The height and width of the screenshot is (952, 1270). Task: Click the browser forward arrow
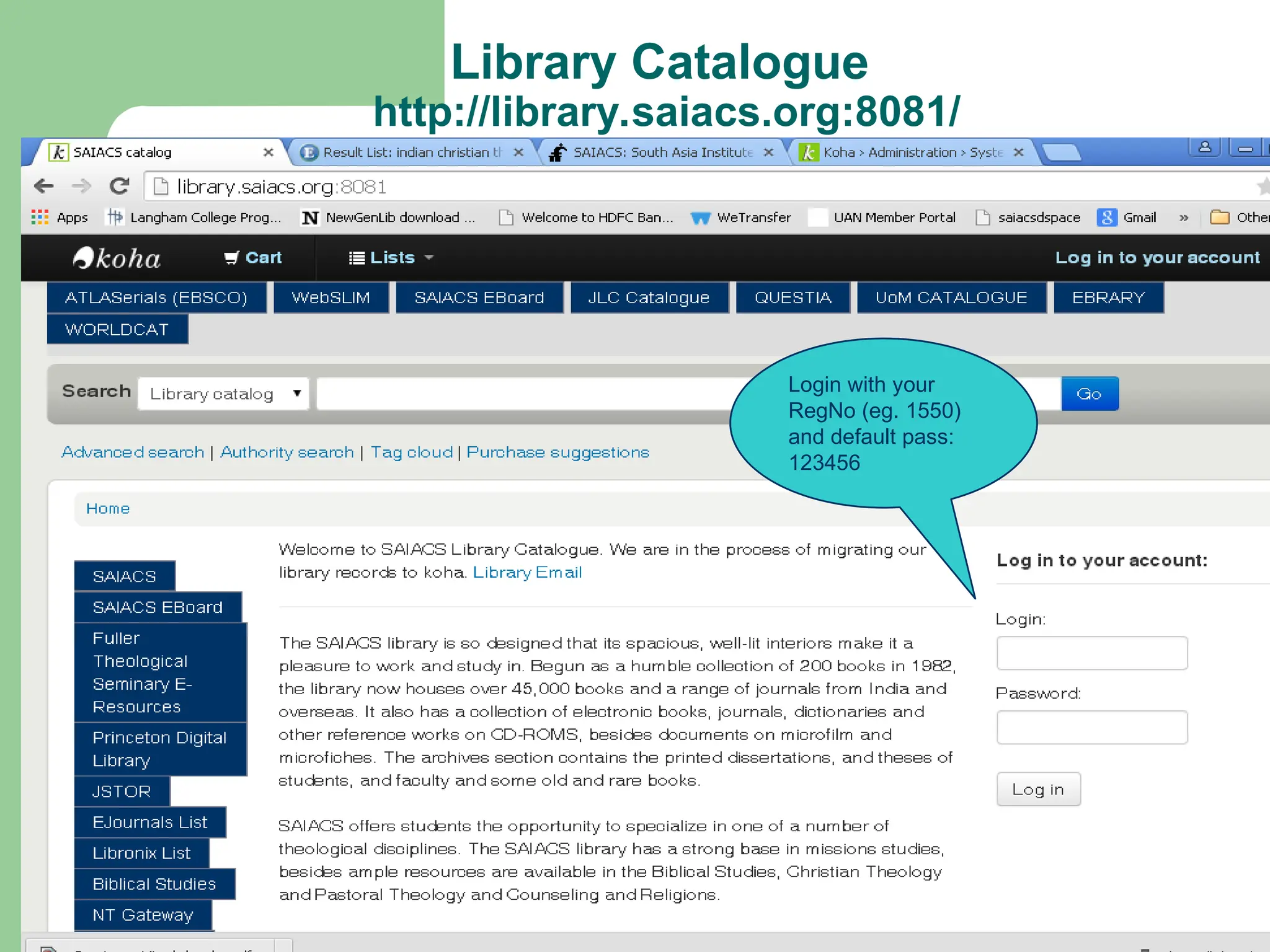click(x=81, y=186)
